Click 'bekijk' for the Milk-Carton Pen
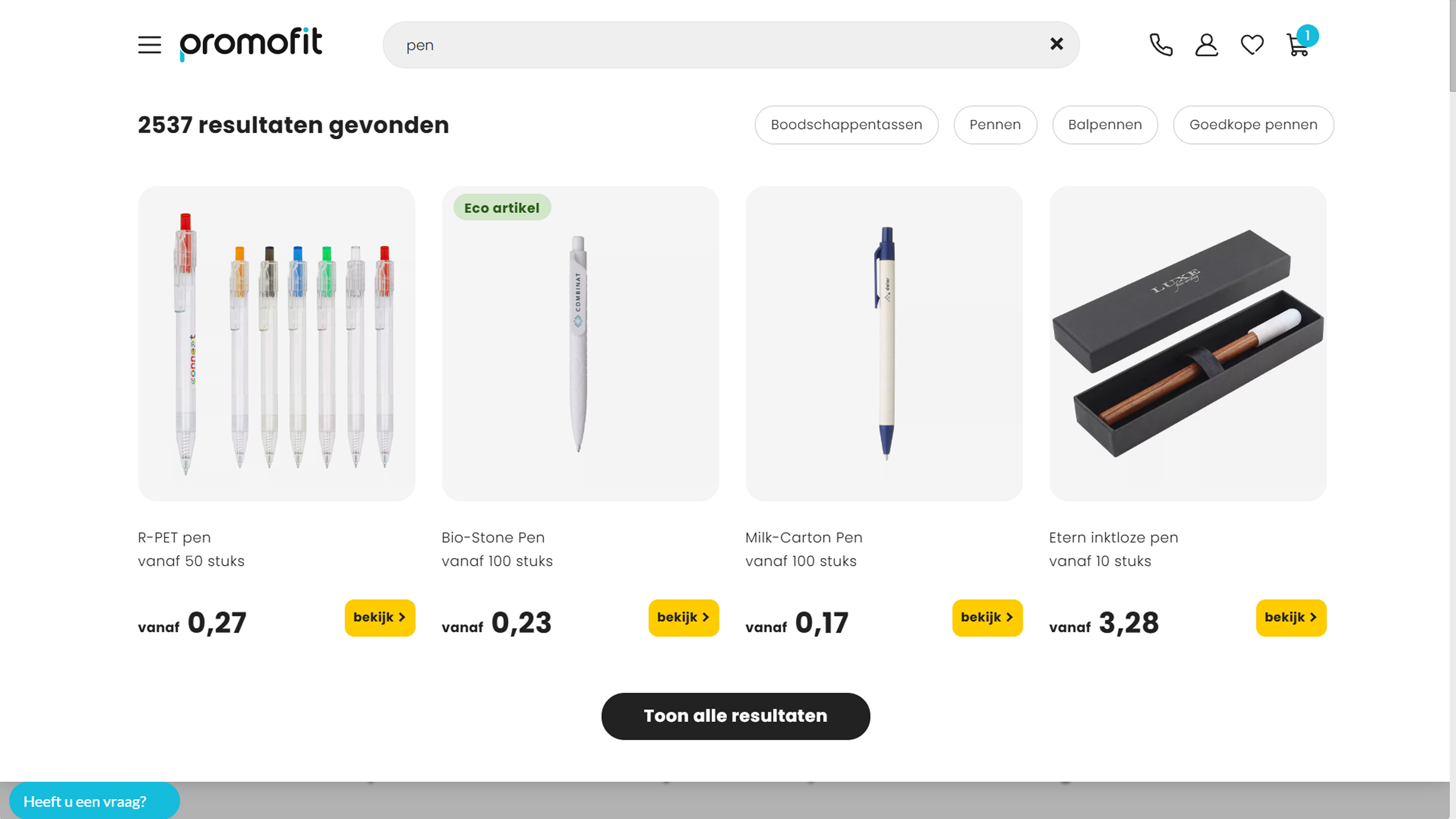The image size is (1456, 819). point(987,618)
